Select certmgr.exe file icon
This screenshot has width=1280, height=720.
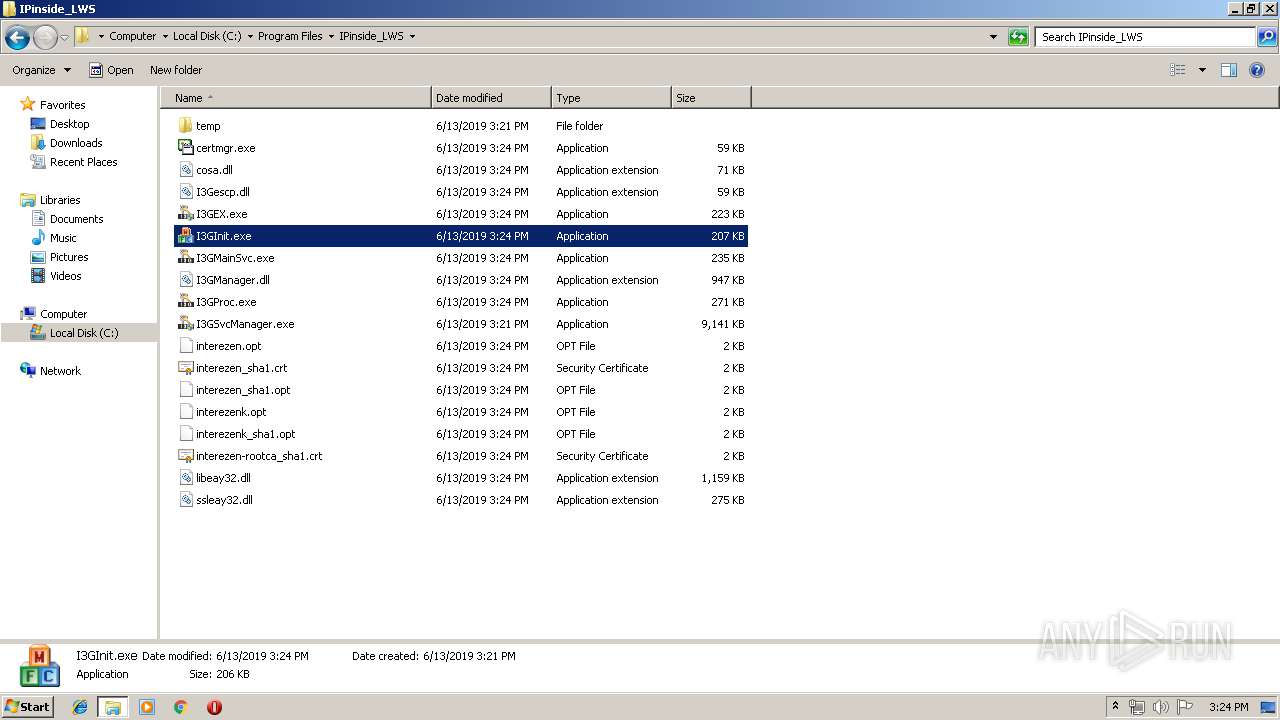pyautogui.click(x=185, y=148)
